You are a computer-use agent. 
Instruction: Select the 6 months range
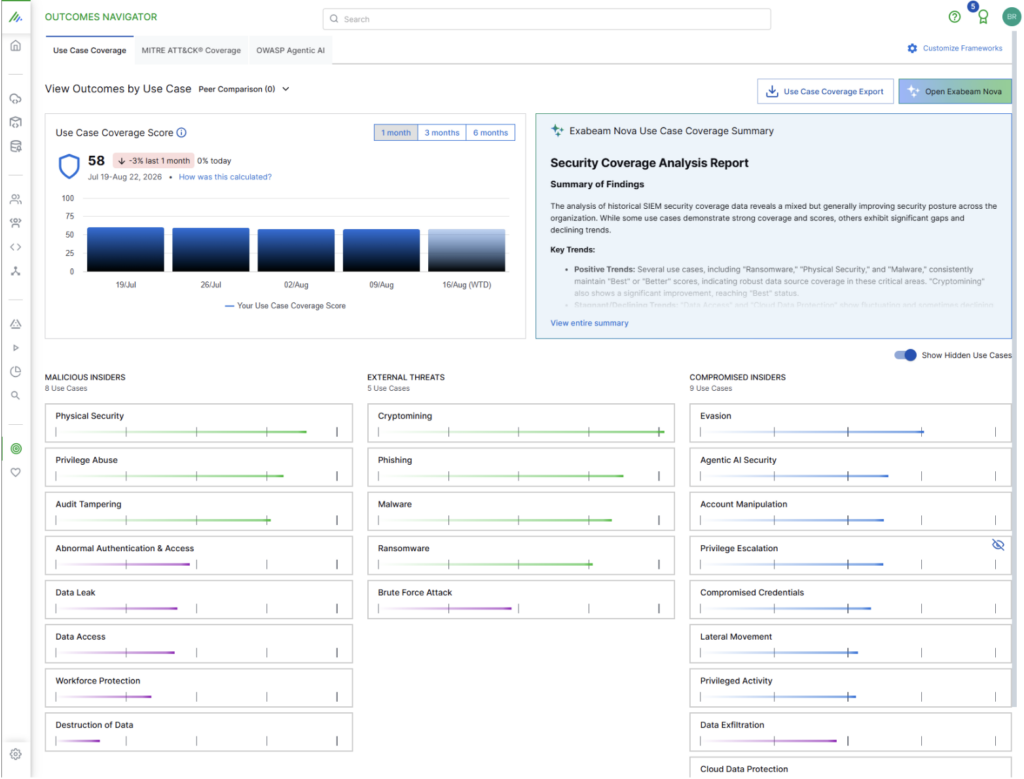pyautogui.click(x=490, y=133)
